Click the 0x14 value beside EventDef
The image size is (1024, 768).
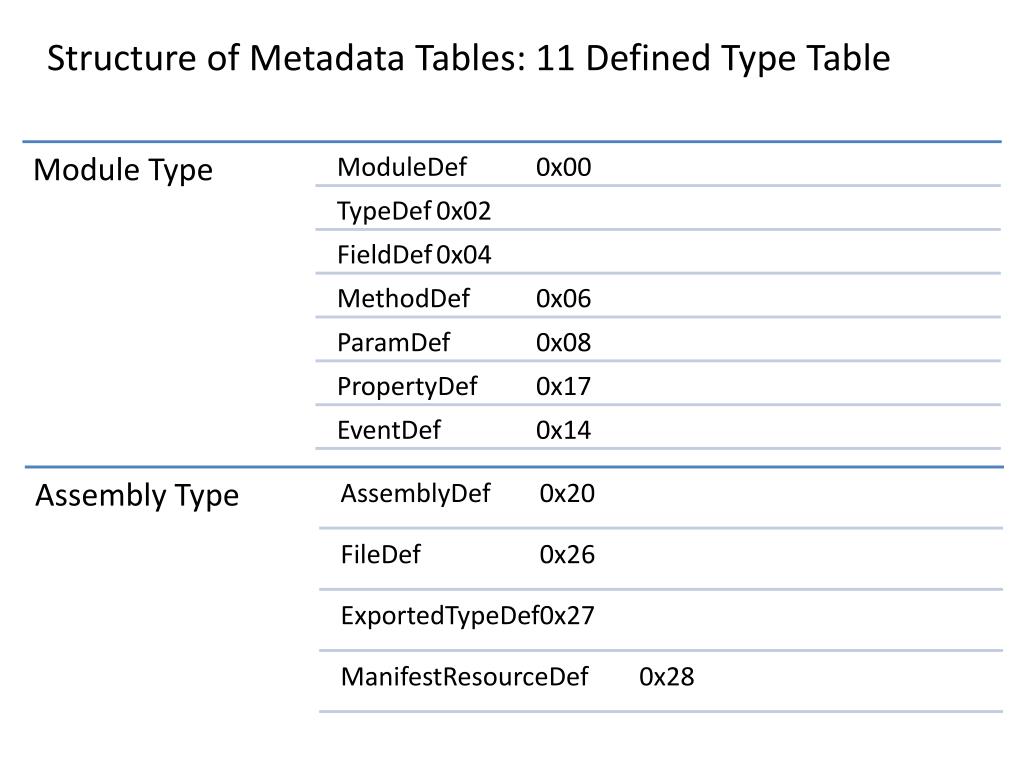[563, 430]
